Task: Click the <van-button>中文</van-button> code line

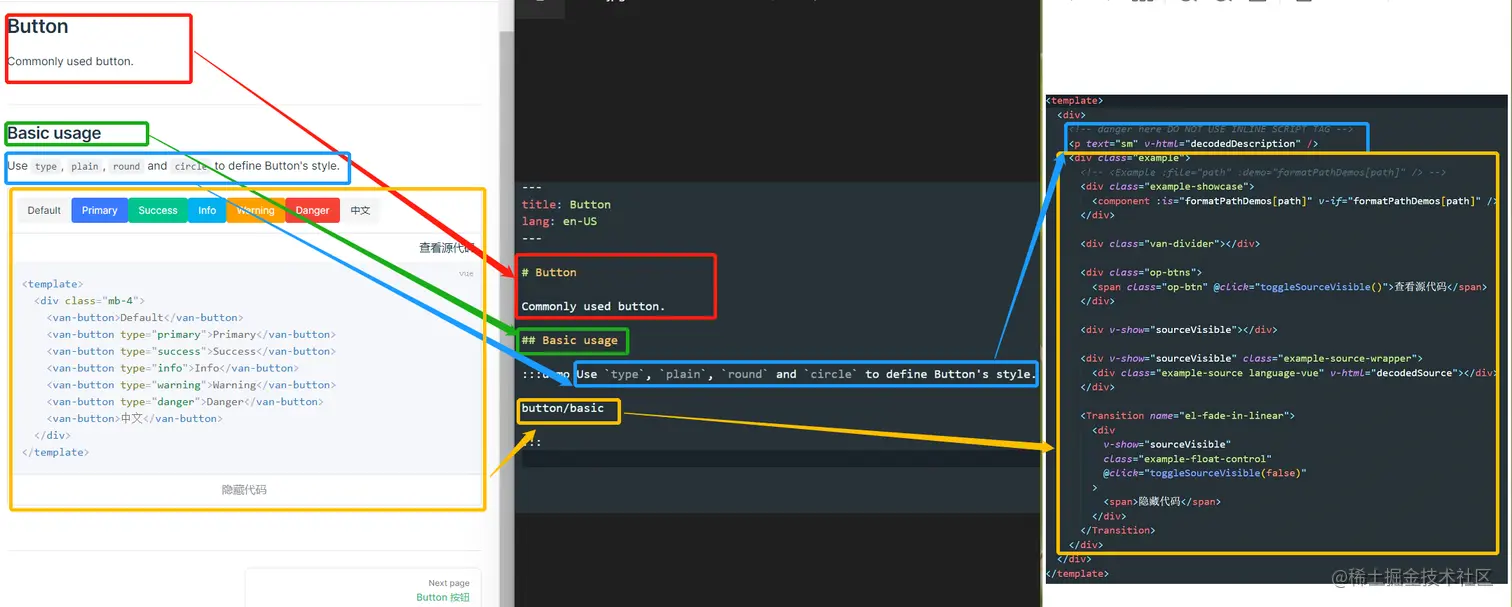Action: coord(134,419)
